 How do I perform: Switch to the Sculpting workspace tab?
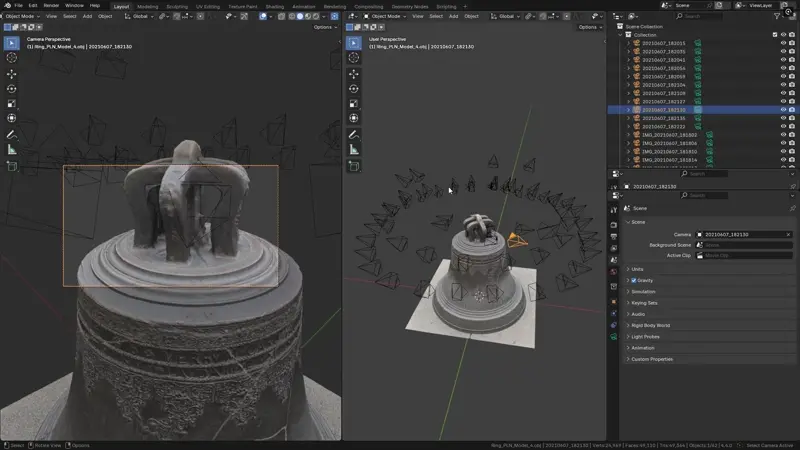(x=177, y=7)
